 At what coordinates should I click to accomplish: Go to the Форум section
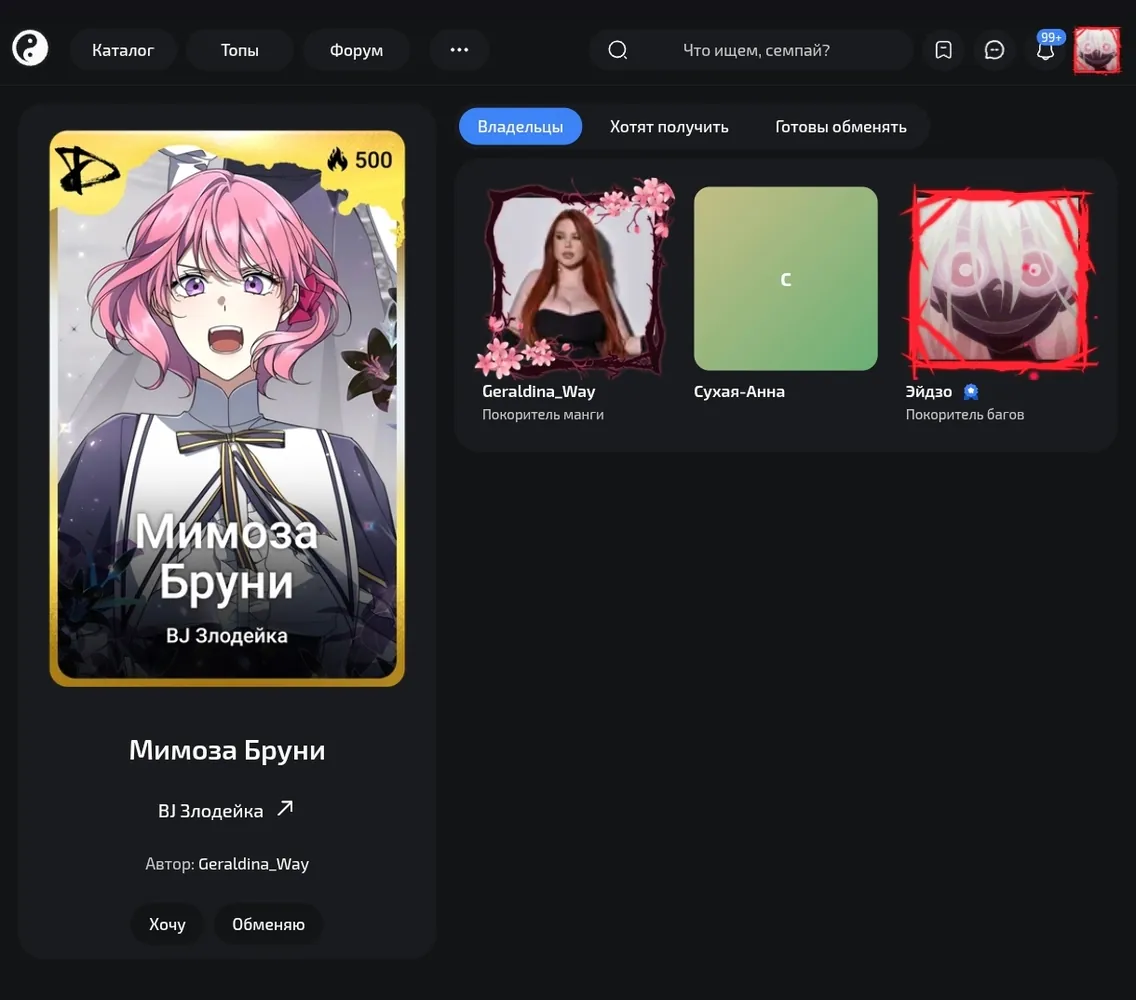tap(356, 50)
